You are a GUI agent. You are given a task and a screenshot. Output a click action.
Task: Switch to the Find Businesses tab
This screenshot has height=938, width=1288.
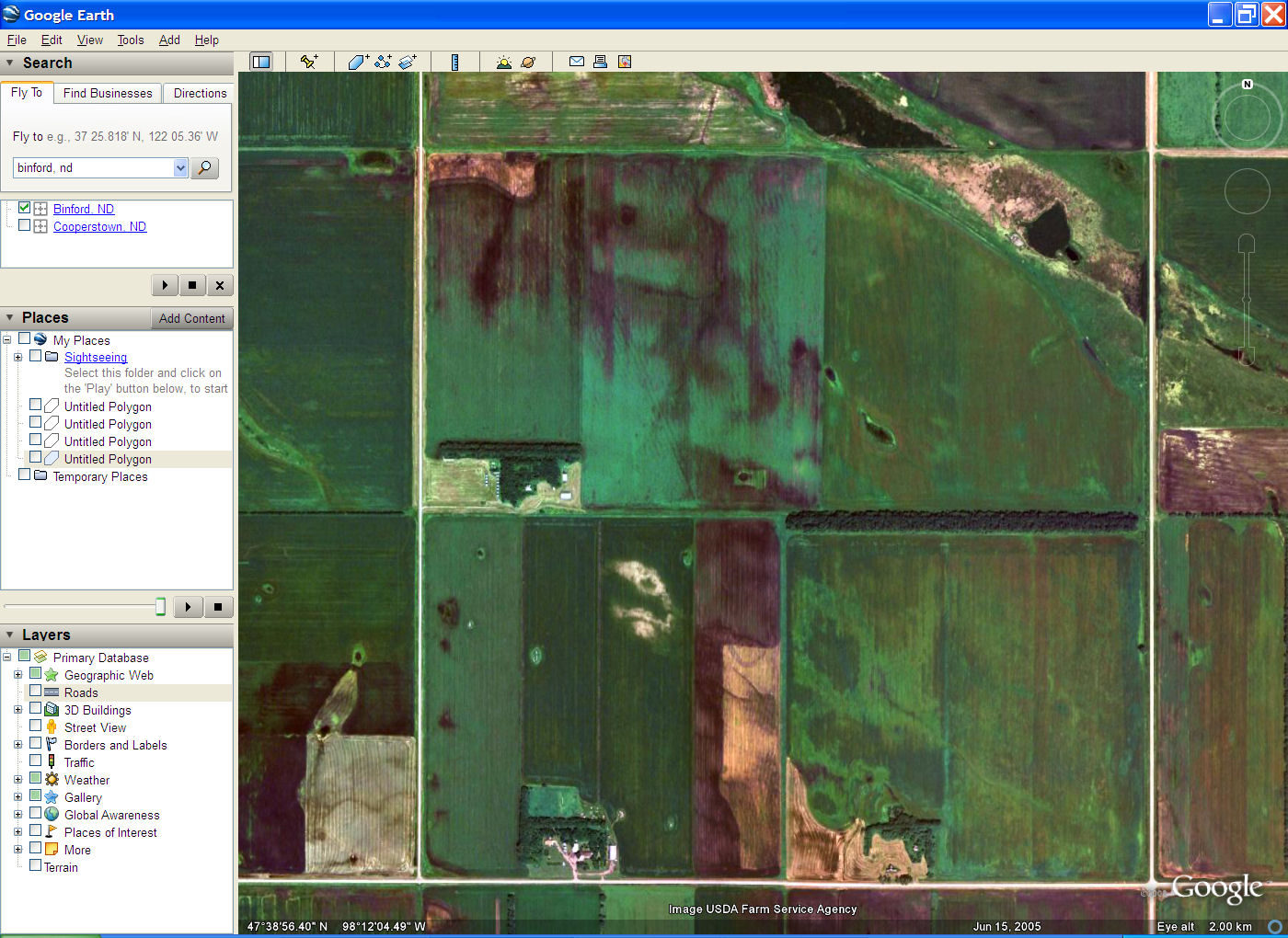coord(108,93)
